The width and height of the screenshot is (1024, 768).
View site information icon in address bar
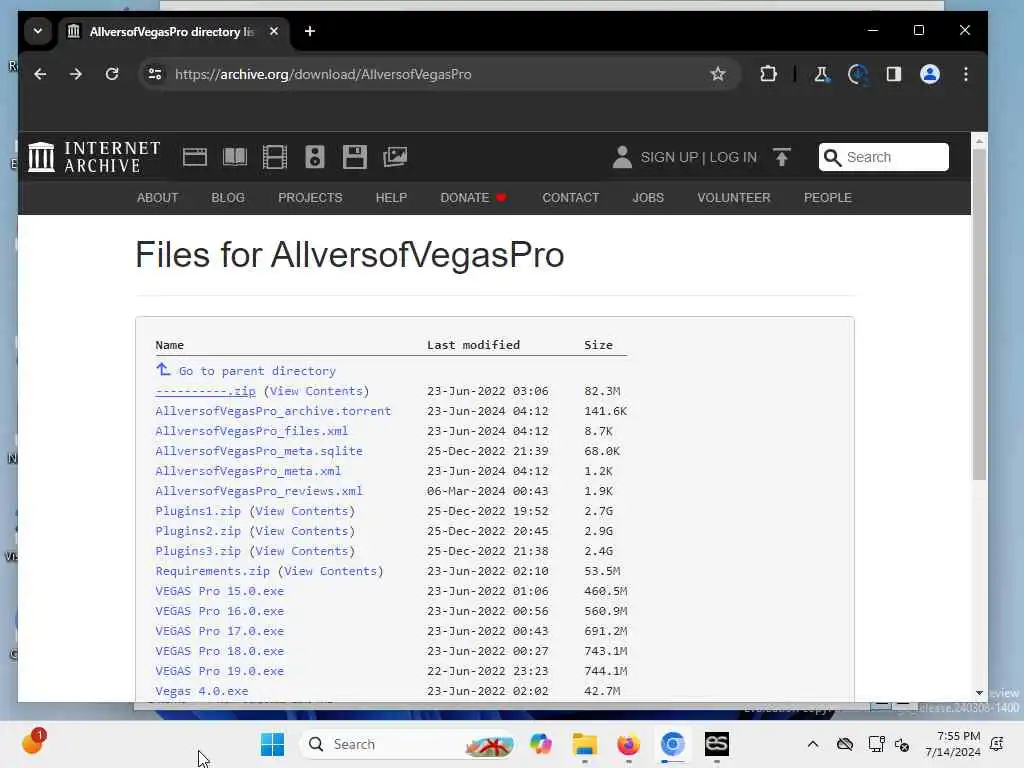(x=155, y=74)
